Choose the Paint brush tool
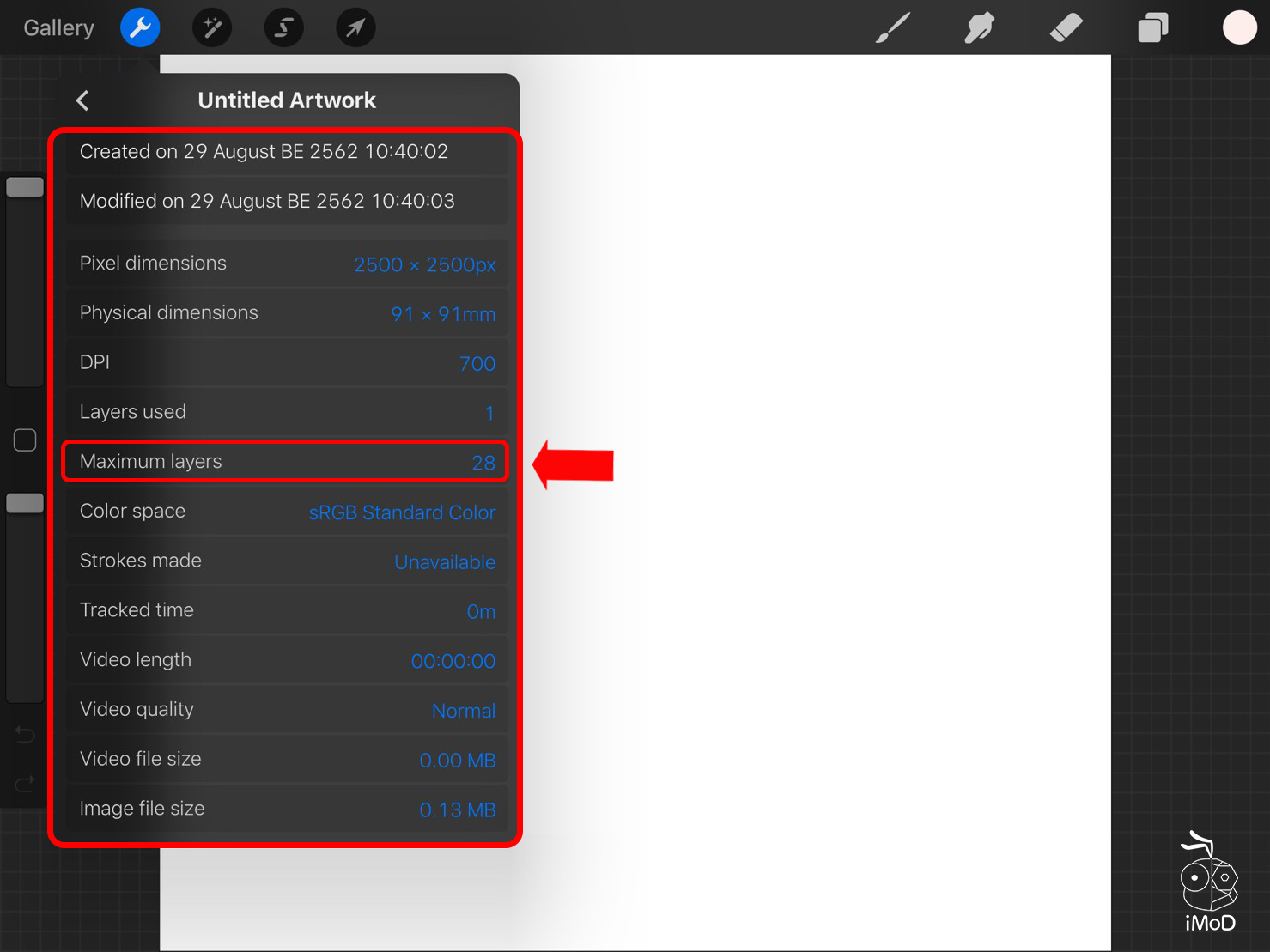This screenshot has height=952, width=1270. pos(892,27)
